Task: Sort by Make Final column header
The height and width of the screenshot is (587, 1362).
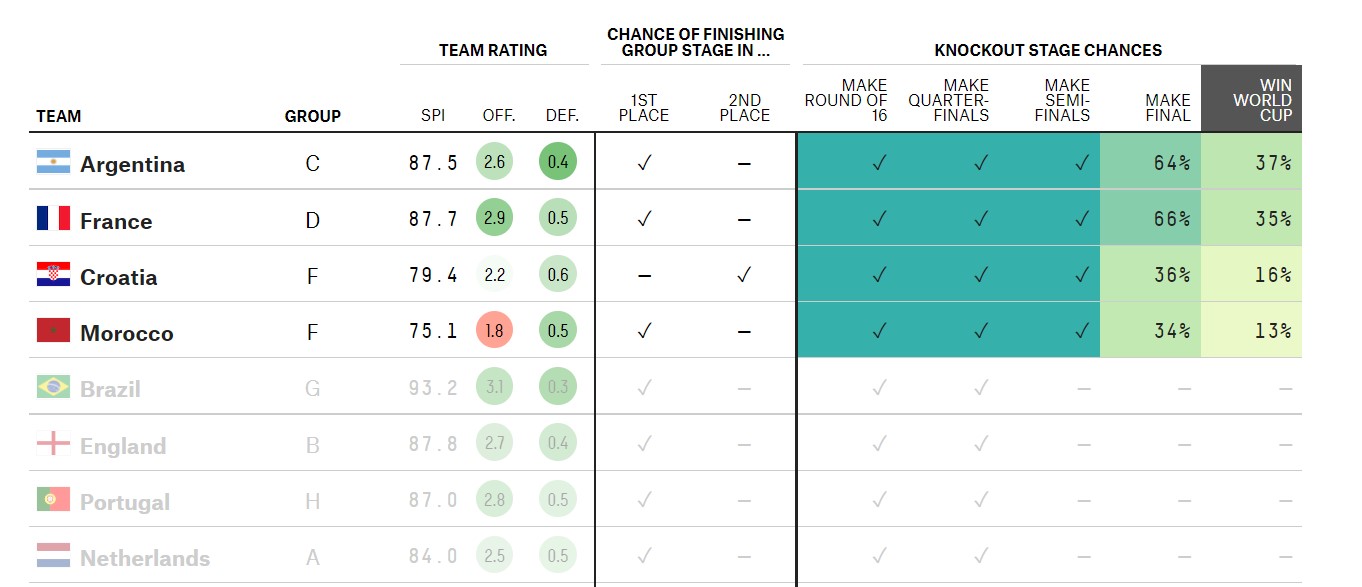Action: tap(1168, 108)
